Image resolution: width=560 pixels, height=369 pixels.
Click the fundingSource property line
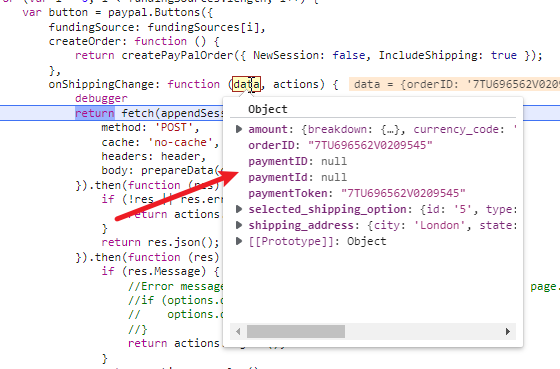pyautogui.click(x=157, y=28)
